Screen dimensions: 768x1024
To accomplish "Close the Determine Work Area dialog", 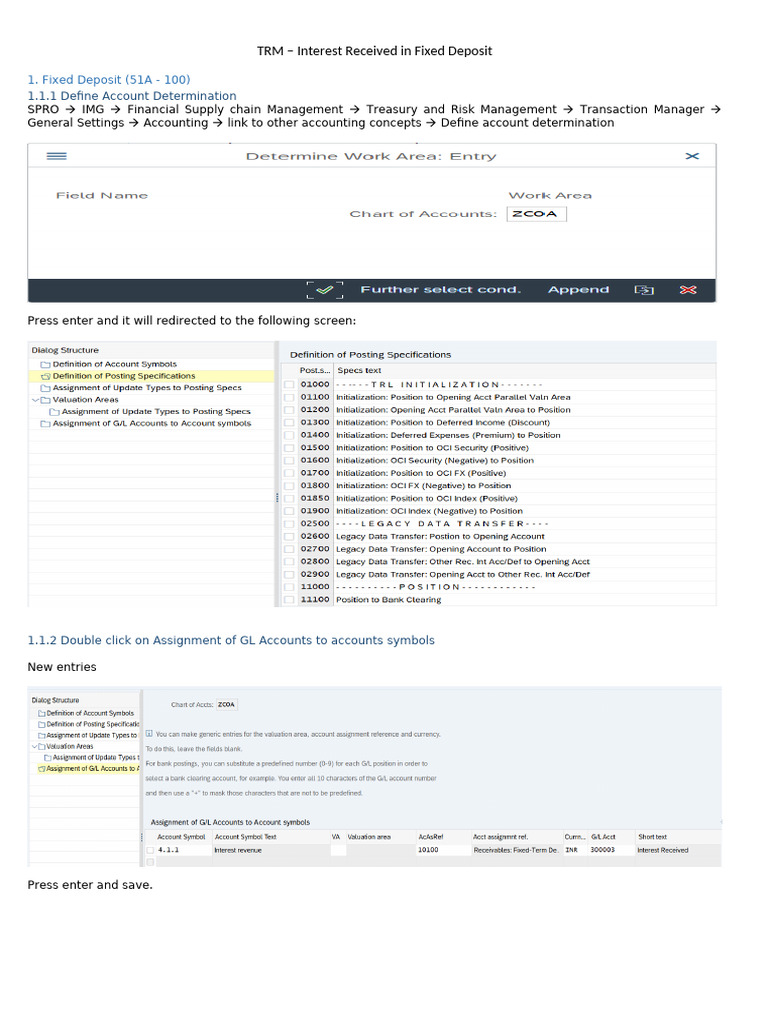I will click(x=692, y=156).
